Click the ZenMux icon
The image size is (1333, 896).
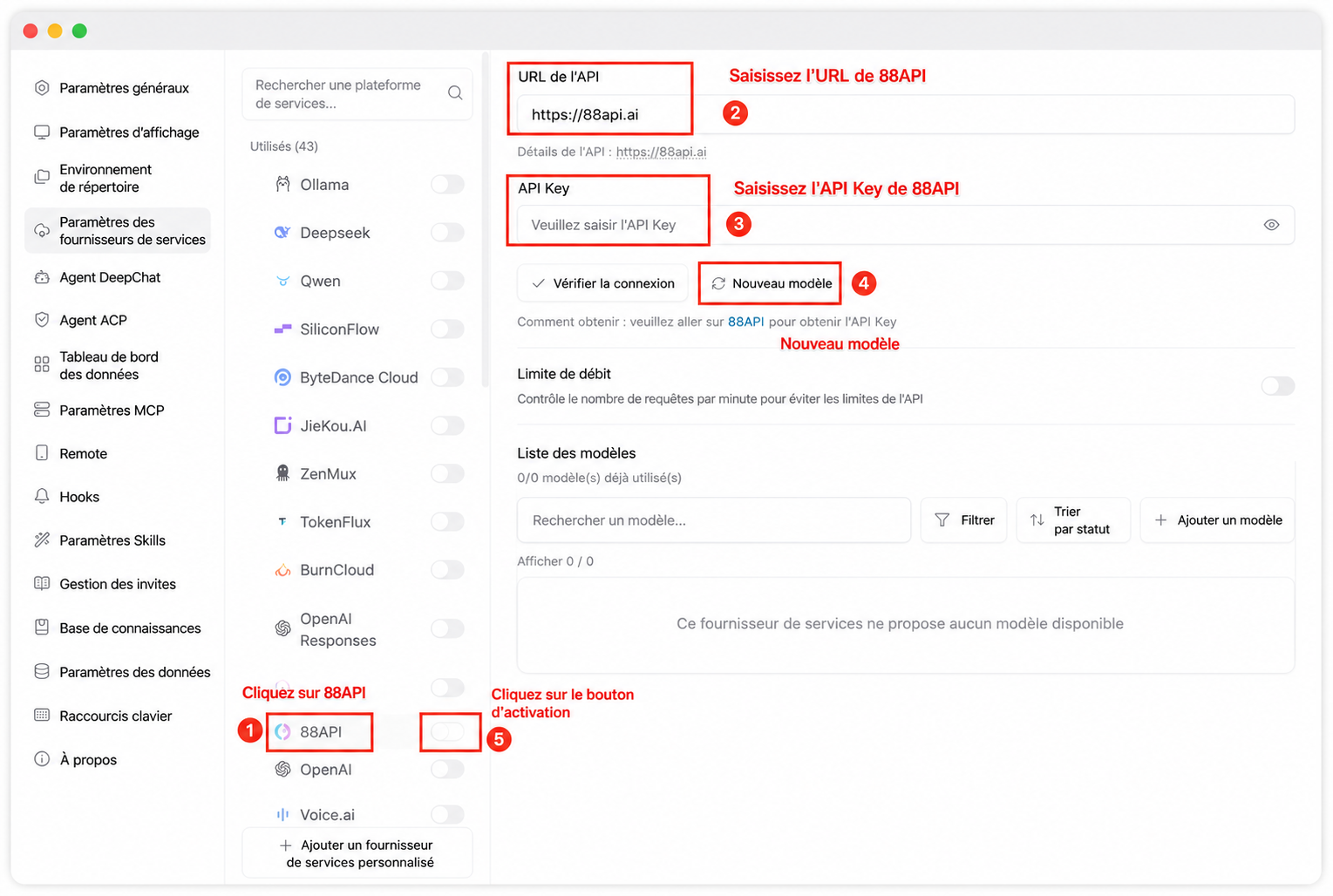click(x=282, y=473)
